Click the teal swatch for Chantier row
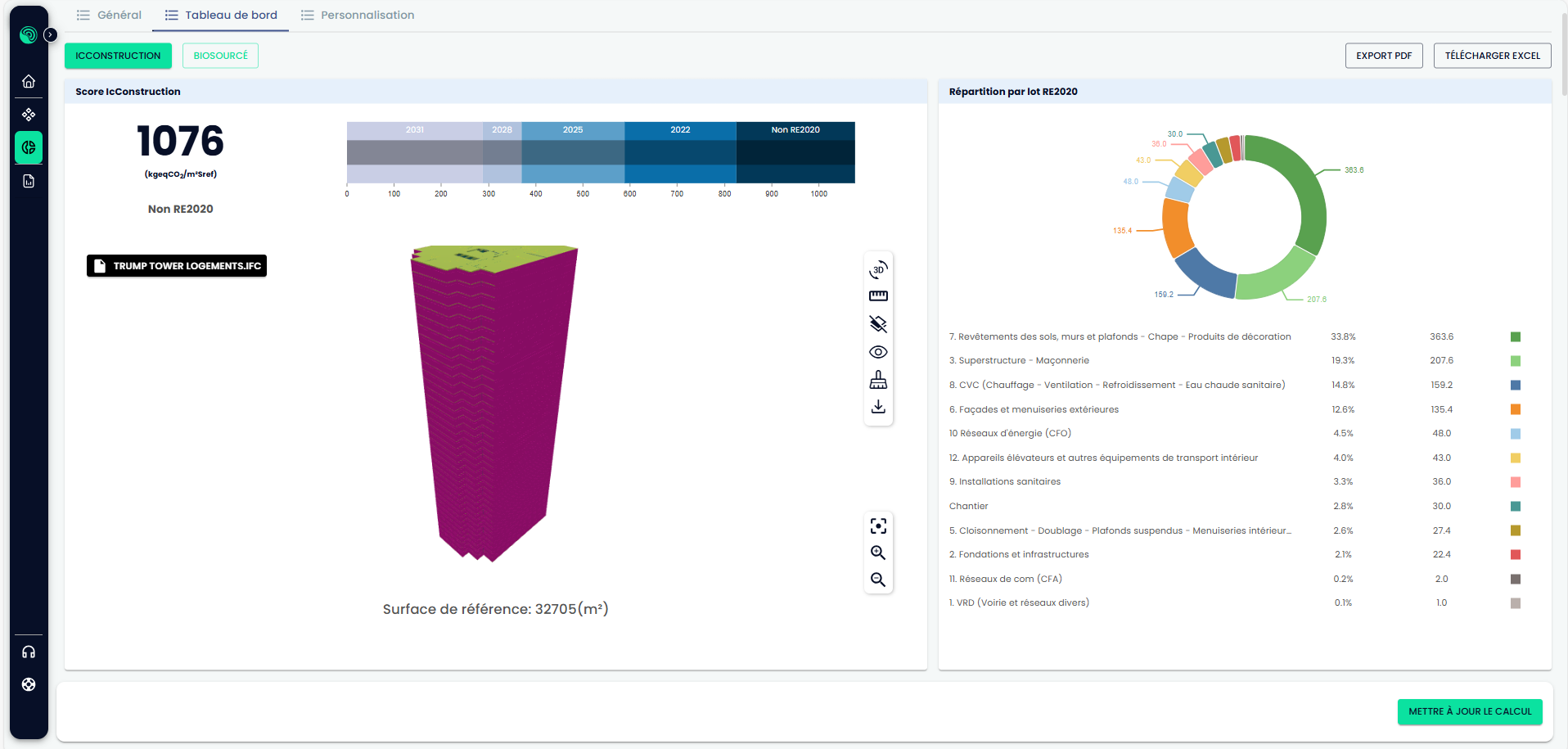Image resolution: width=1568 pixels, height=749 pixels. pyautogui.click(x=1516, y=507)
